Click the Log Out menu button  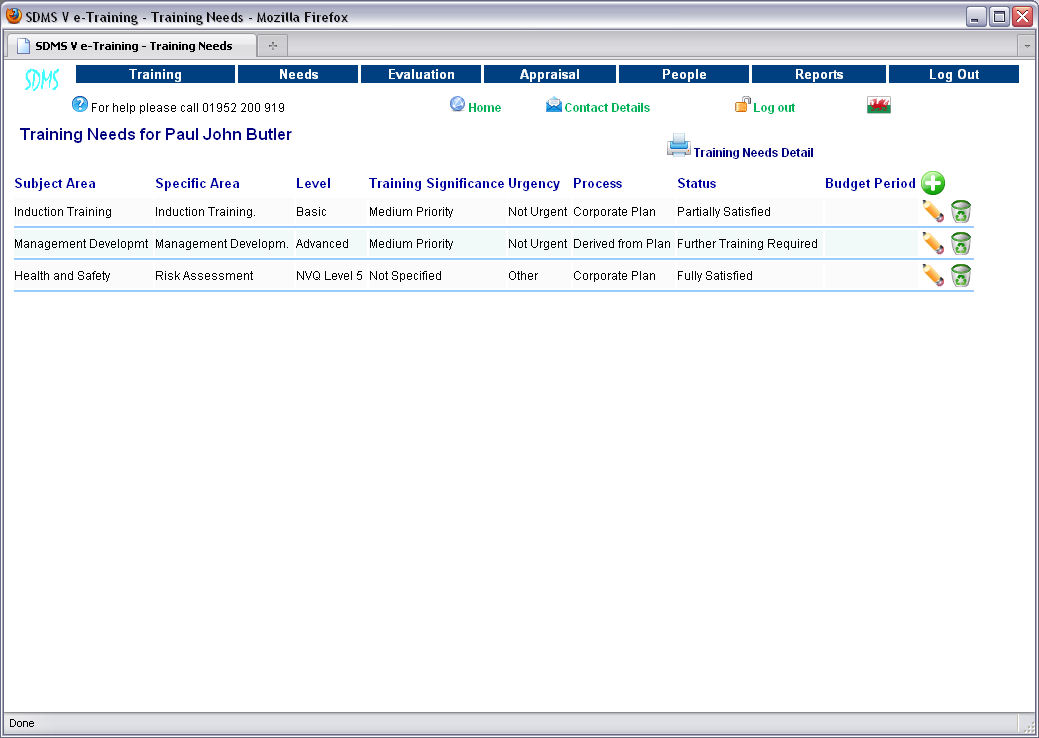click(954, 74)
